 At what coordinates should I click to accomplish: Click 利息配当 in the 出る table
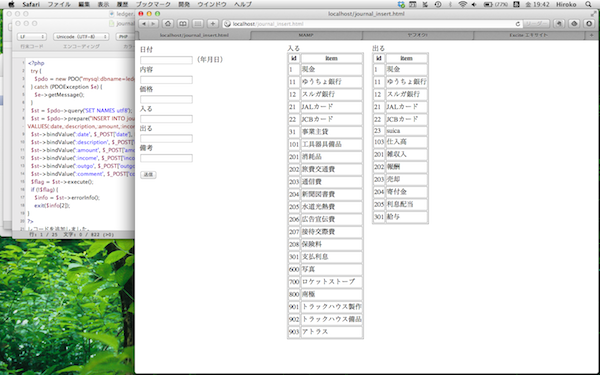pos(406,204)
